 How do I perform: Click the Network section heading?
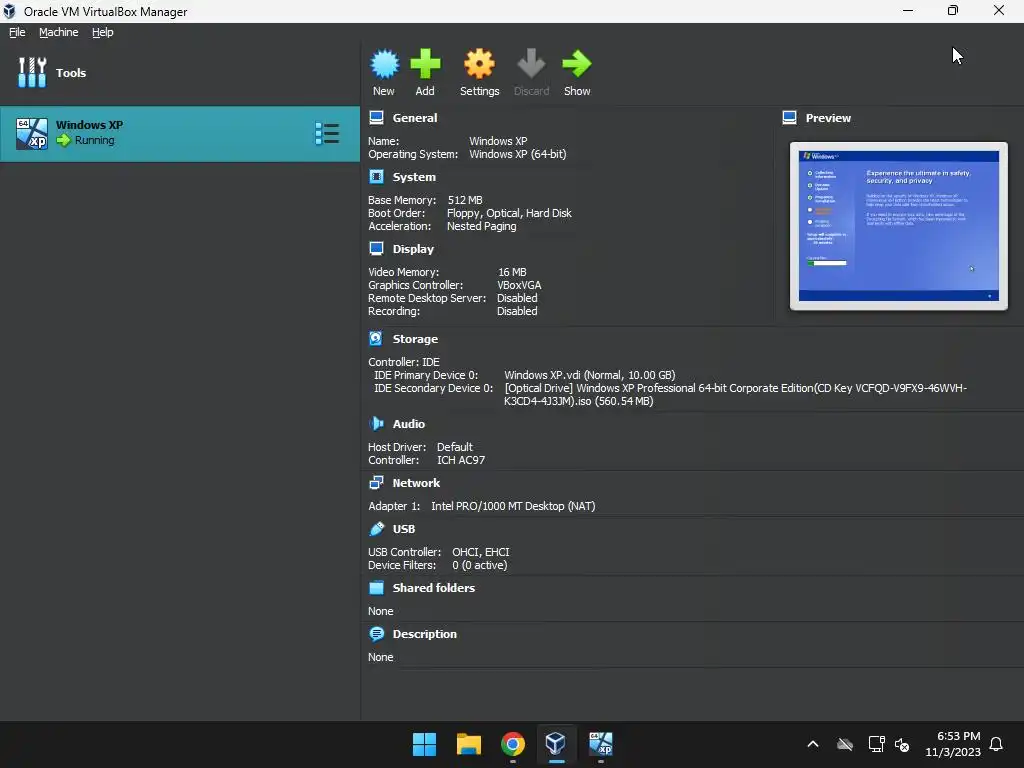(x=416, y=483)
